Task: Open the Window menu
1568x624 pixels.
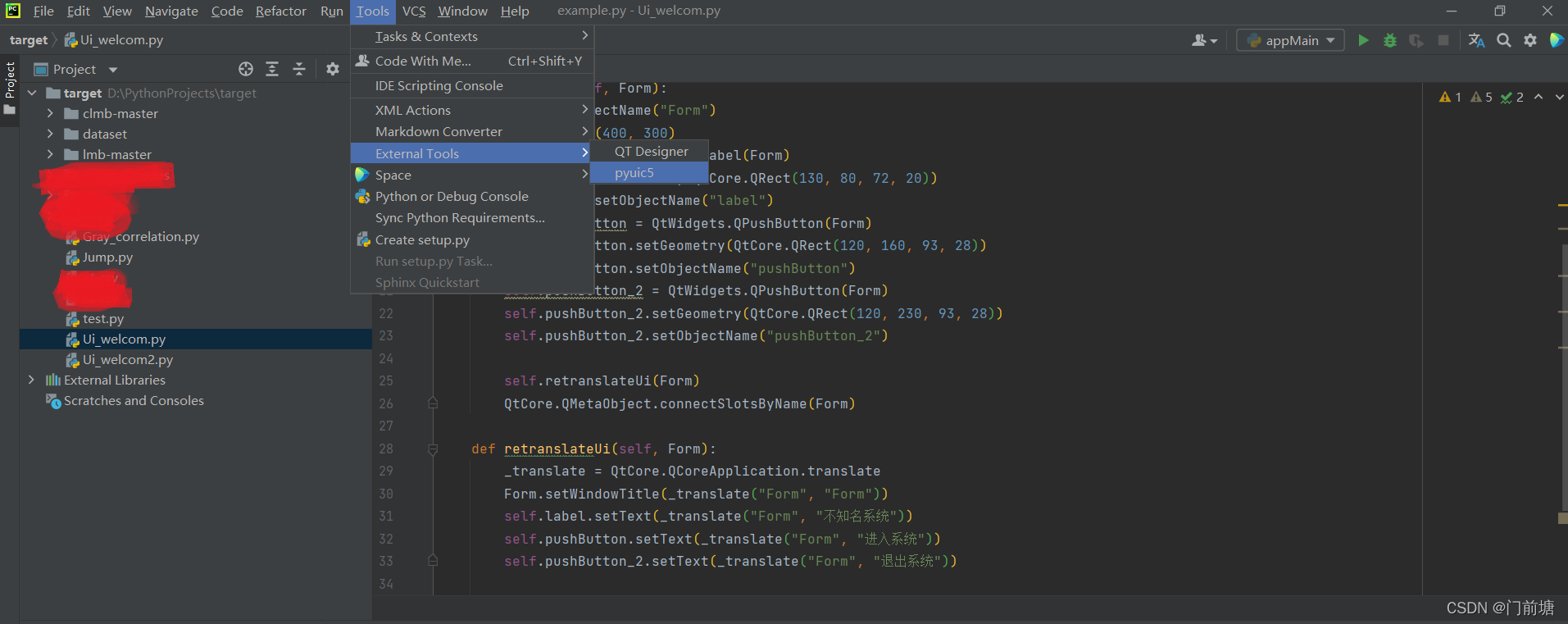Action: [462, 11]
